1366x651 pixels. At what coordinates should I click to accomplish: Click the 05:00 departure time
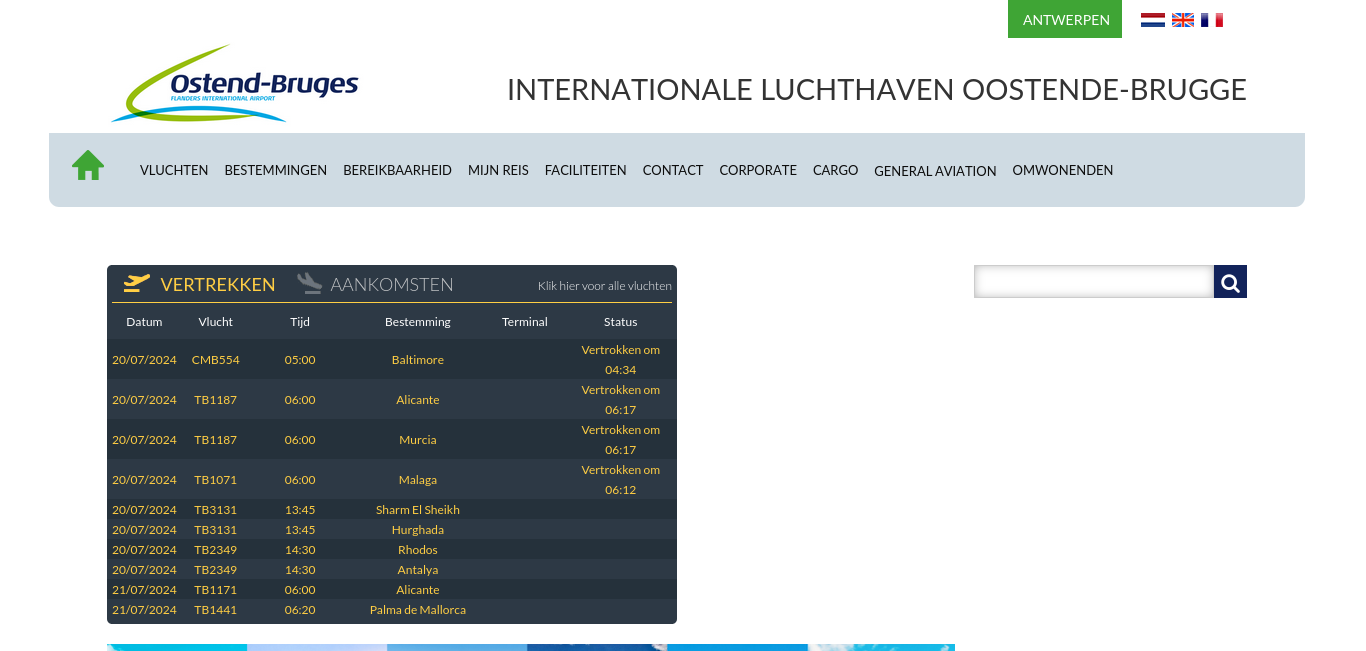300,360
